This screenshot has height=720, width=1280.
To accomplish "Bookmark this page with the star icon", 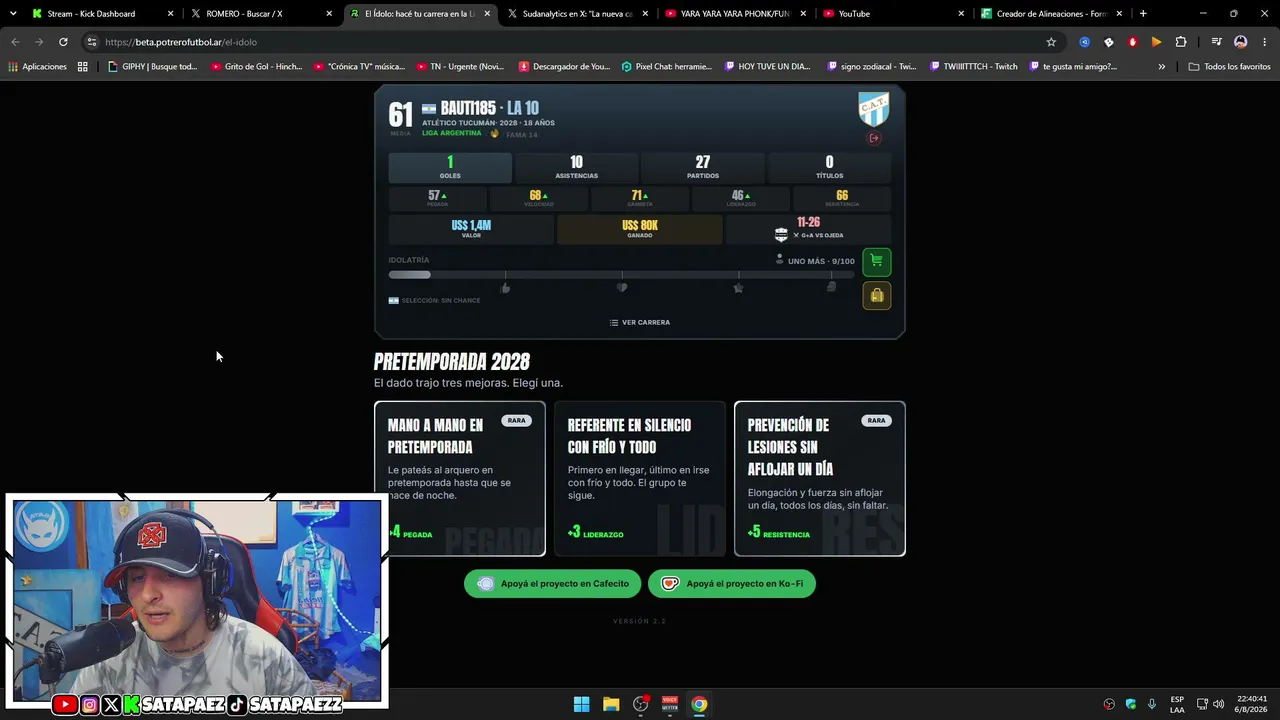I will (1051, 42).
